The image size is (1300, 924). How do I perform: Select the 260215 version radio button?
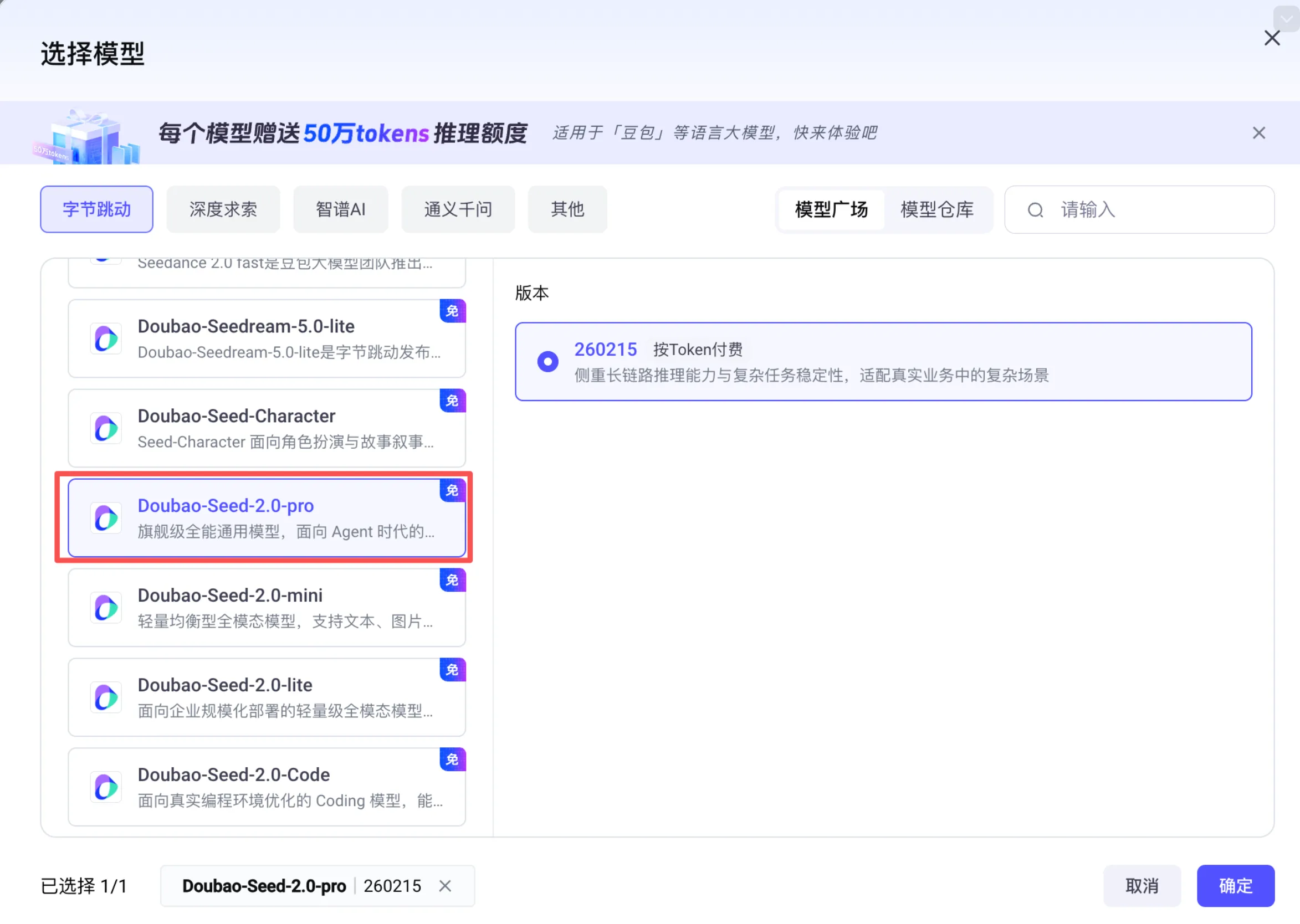point(547,362)
